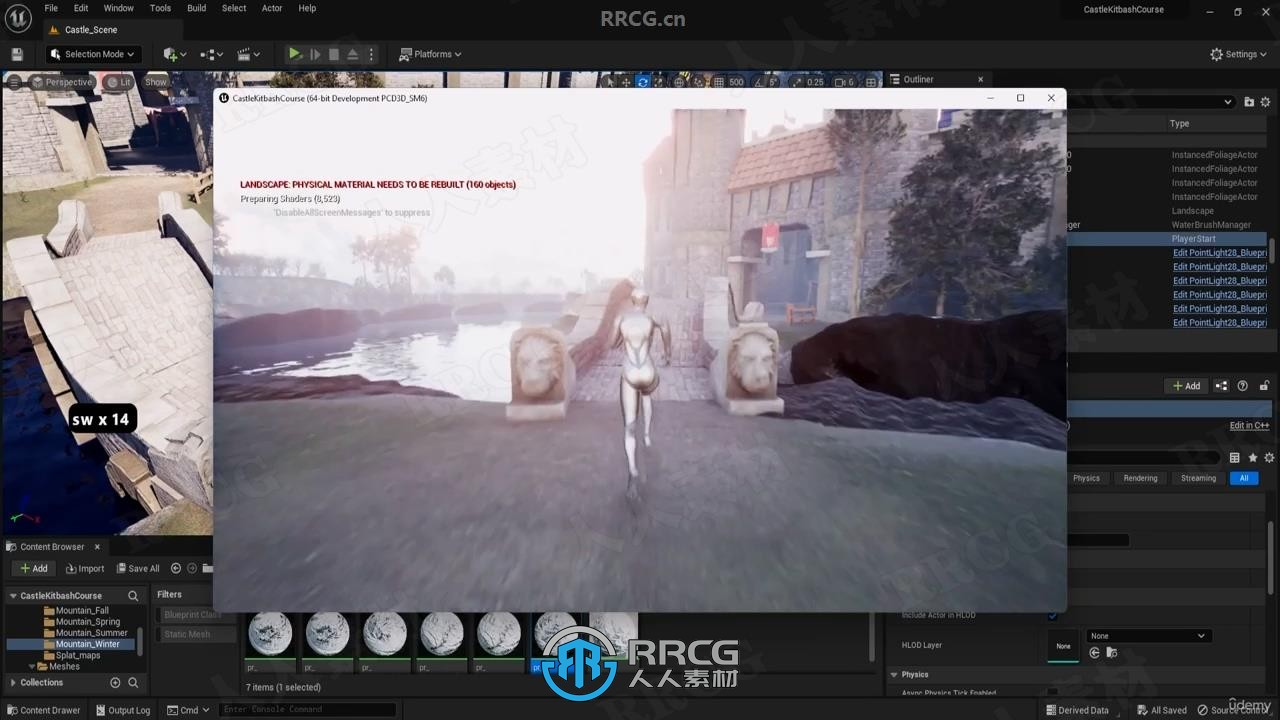Open the Tools menu
The height and width of the screenshot is (720, 1280).
pyautogui.click(x=160, y=8)
